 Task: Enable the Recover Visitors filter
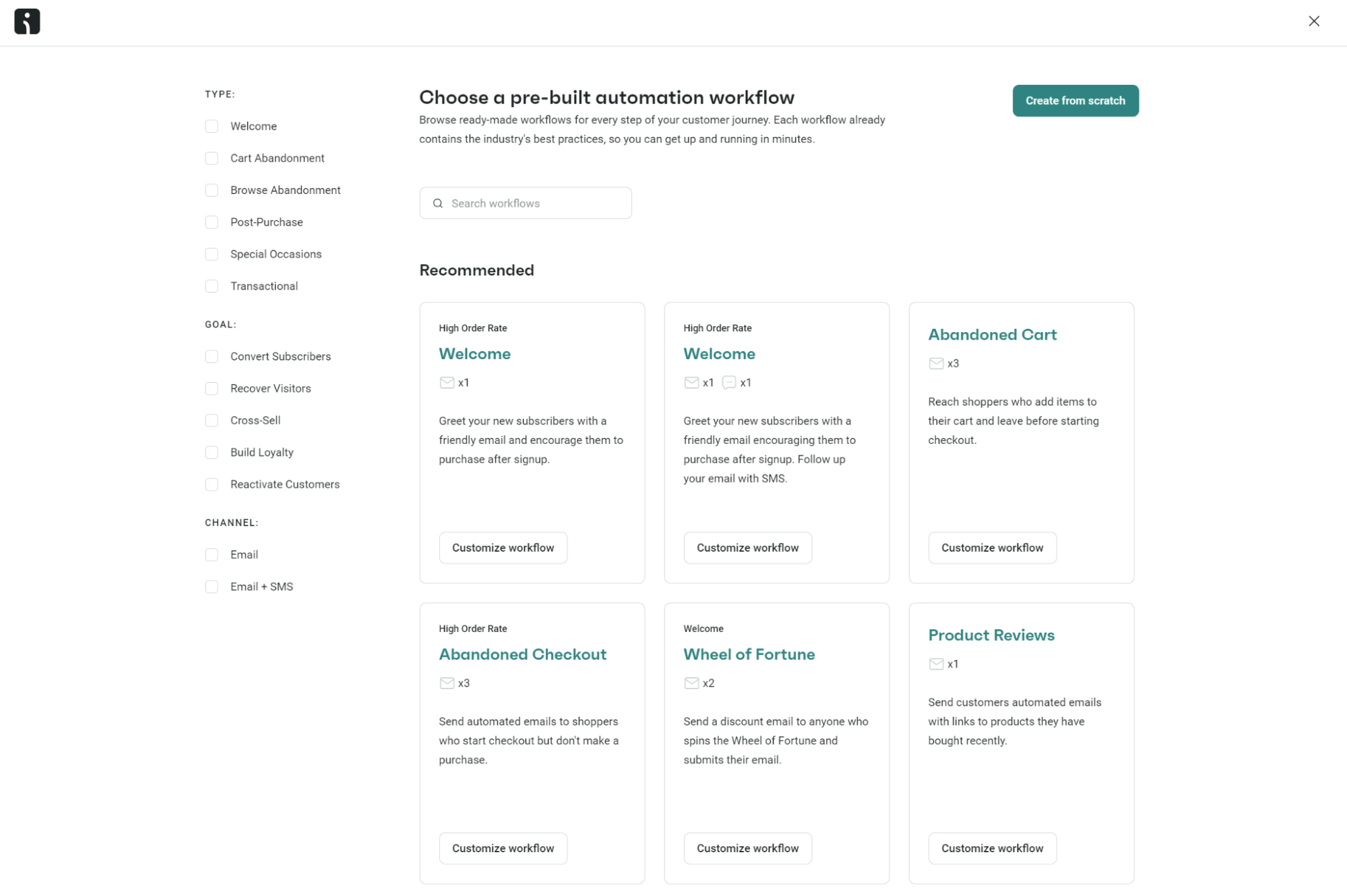click(212, 388)
